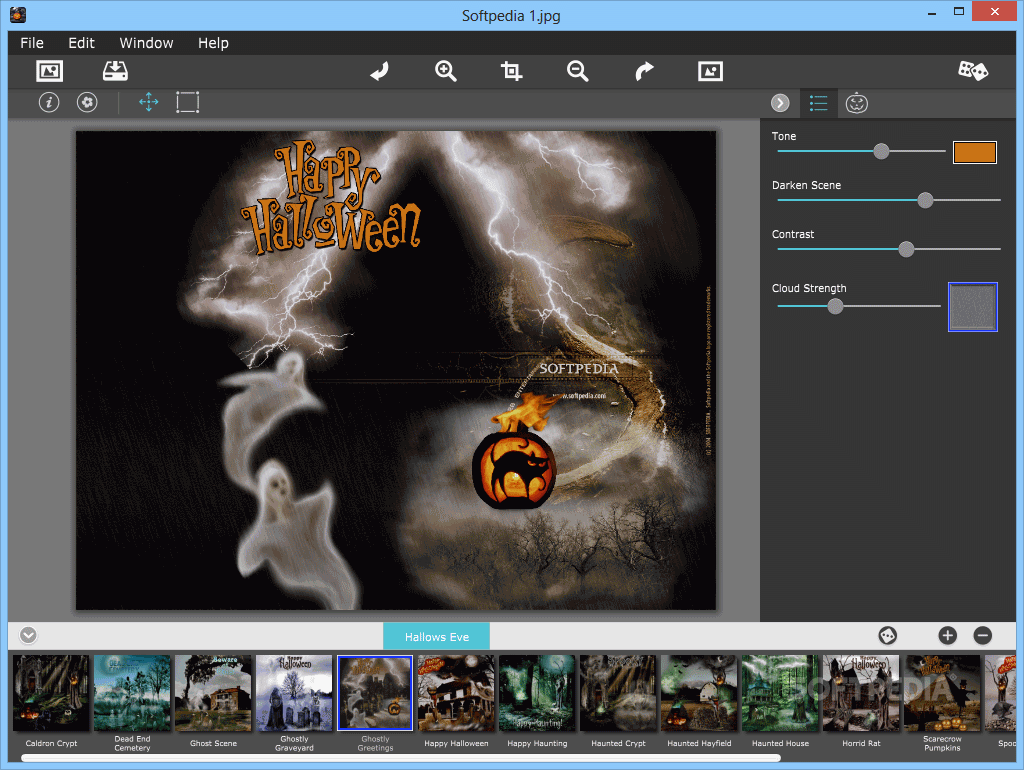Add a preset with the plus icon
This screenshot has width=1024, height=770.
[948, 635]
